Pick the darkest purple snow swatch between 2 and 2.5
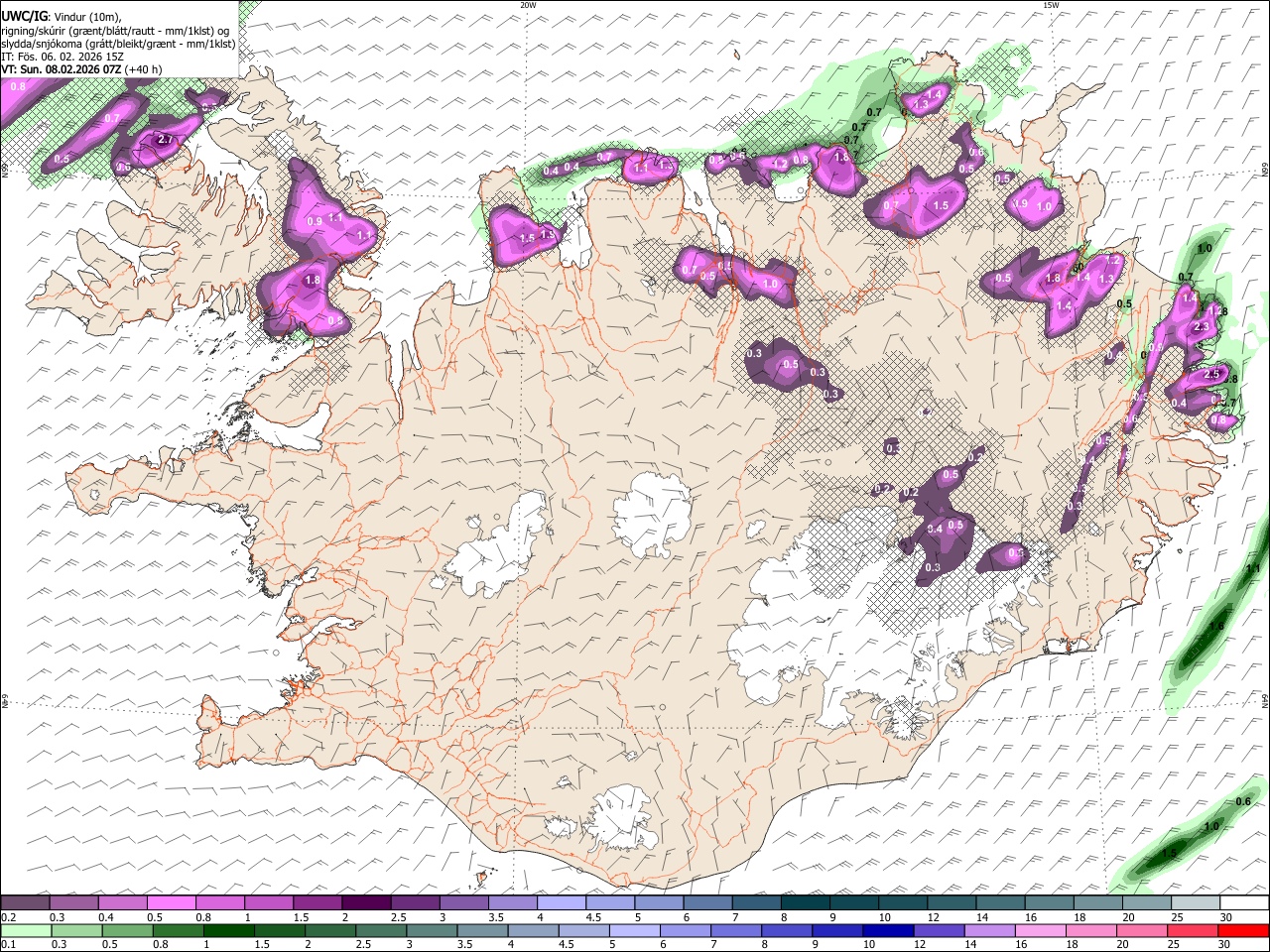1270x952 pixels. coord(365,903)
